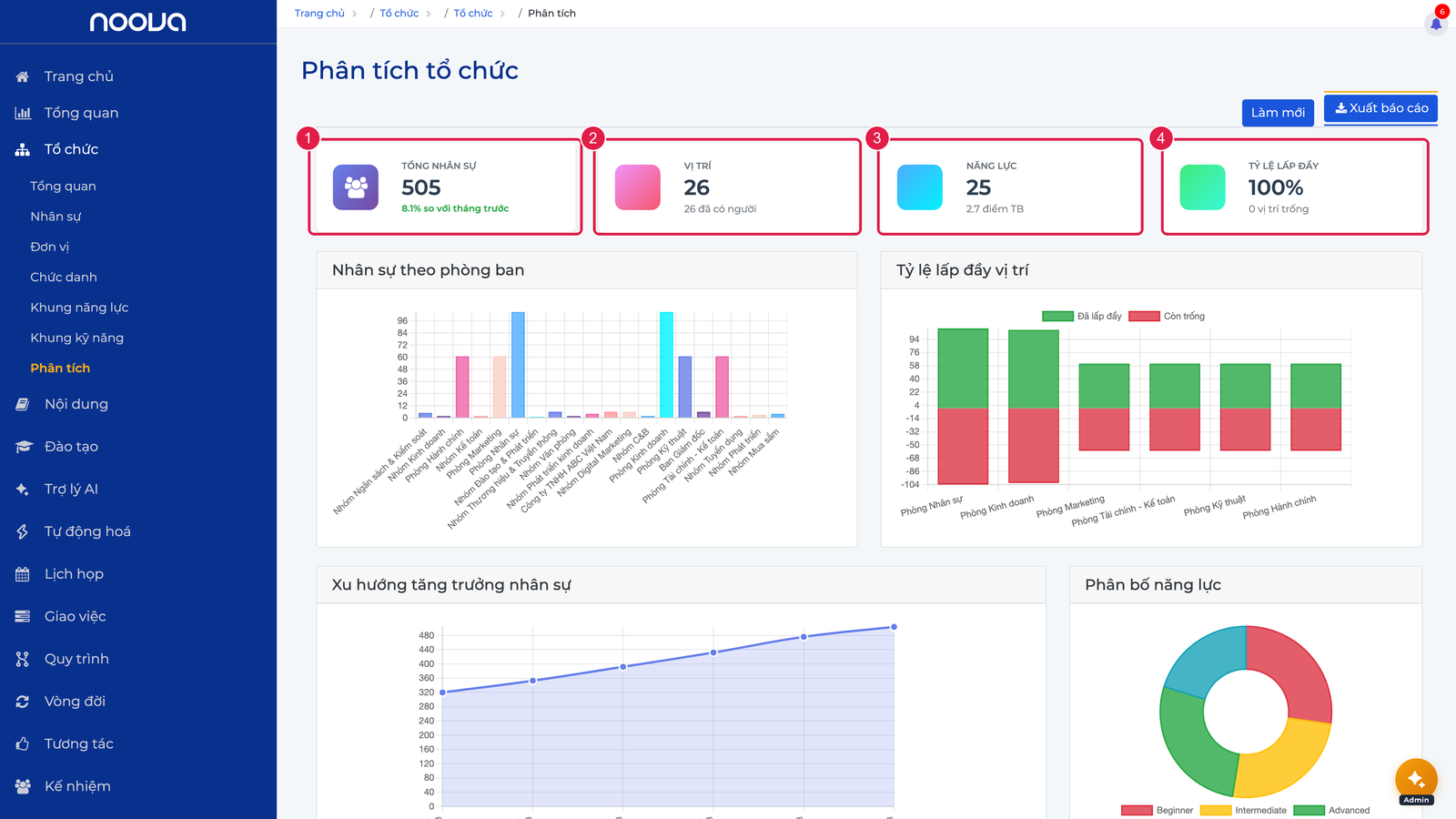Viewport: 1456px width, 819px height.
Task: Click the Lịch họp calendar icon
Action: 23,574
